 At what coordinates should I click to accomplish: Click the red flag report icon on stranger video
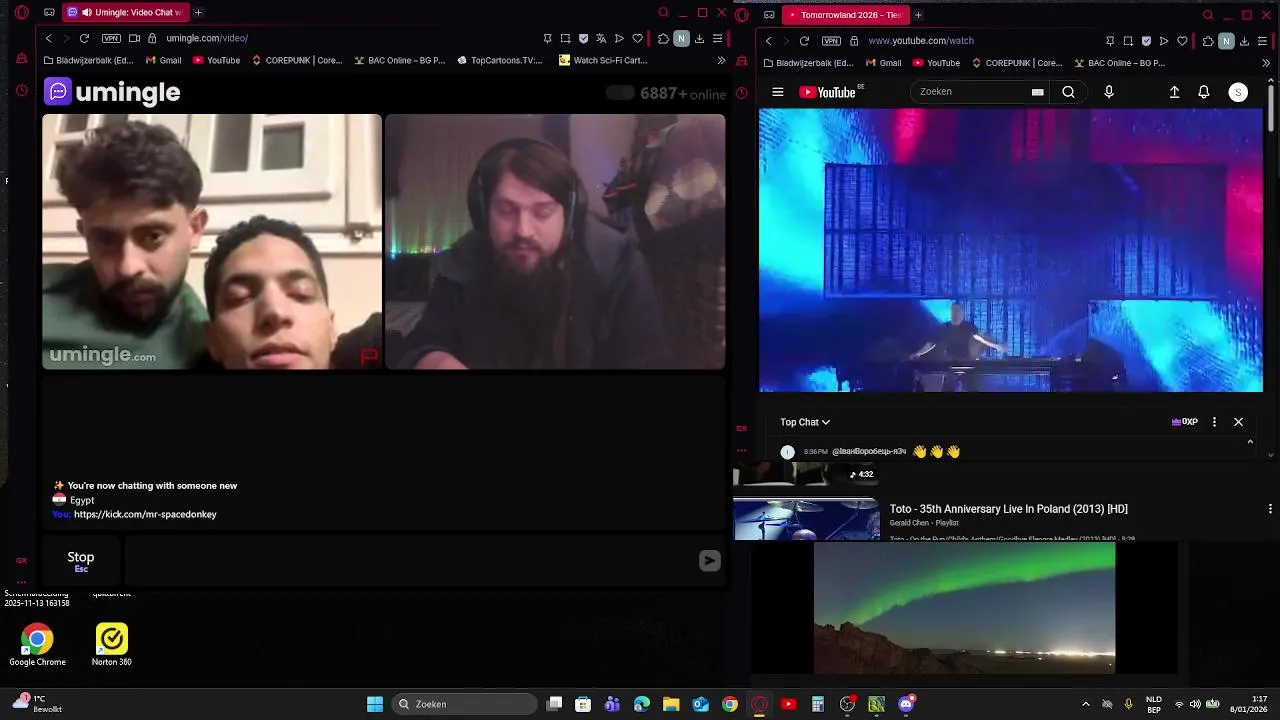tap(369, 356)
